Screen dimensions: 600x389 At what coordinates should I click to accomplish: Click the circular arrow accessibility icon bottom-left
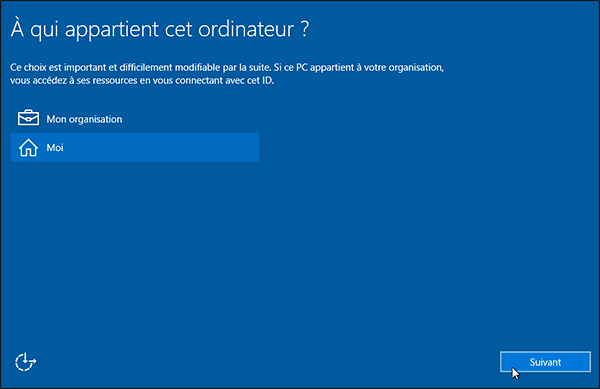click(25, 362)
